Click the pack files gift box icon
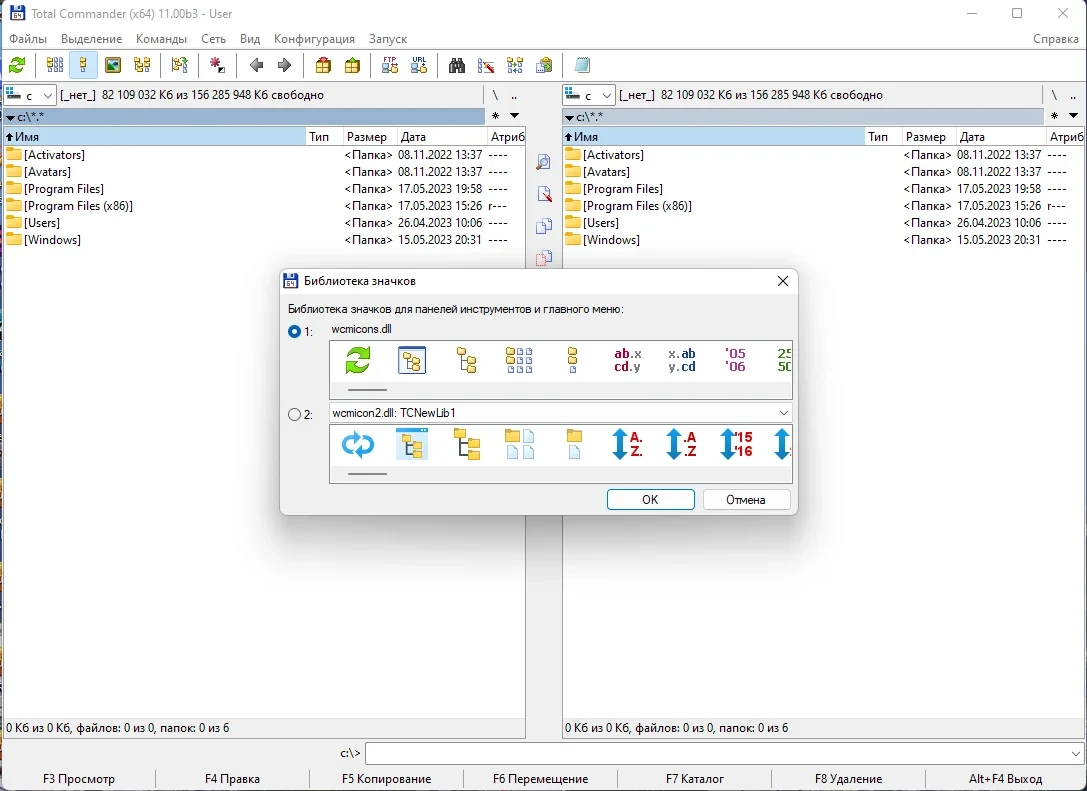1087x791 pixels. [x=323, y=65]
